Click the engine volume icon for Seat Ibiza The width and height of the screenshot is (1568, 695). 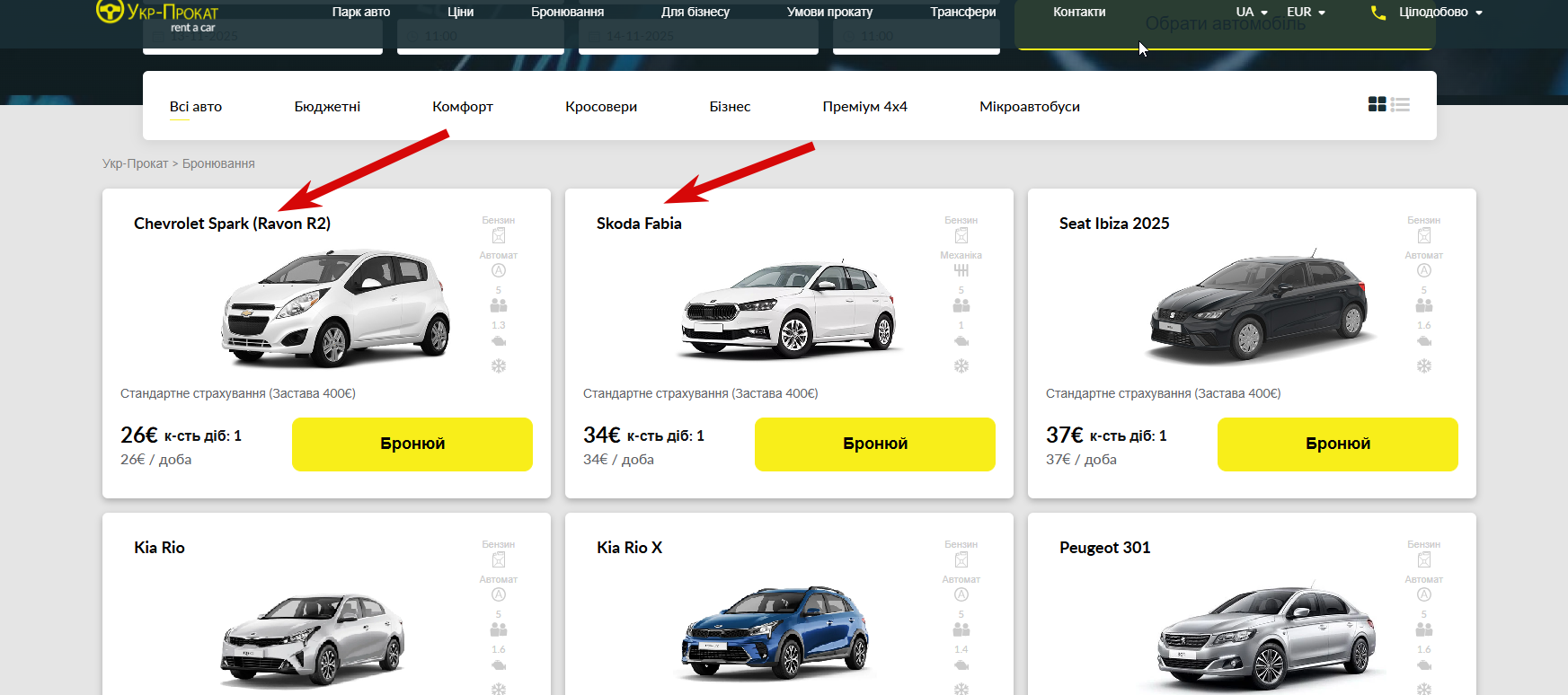(1424, 341)
